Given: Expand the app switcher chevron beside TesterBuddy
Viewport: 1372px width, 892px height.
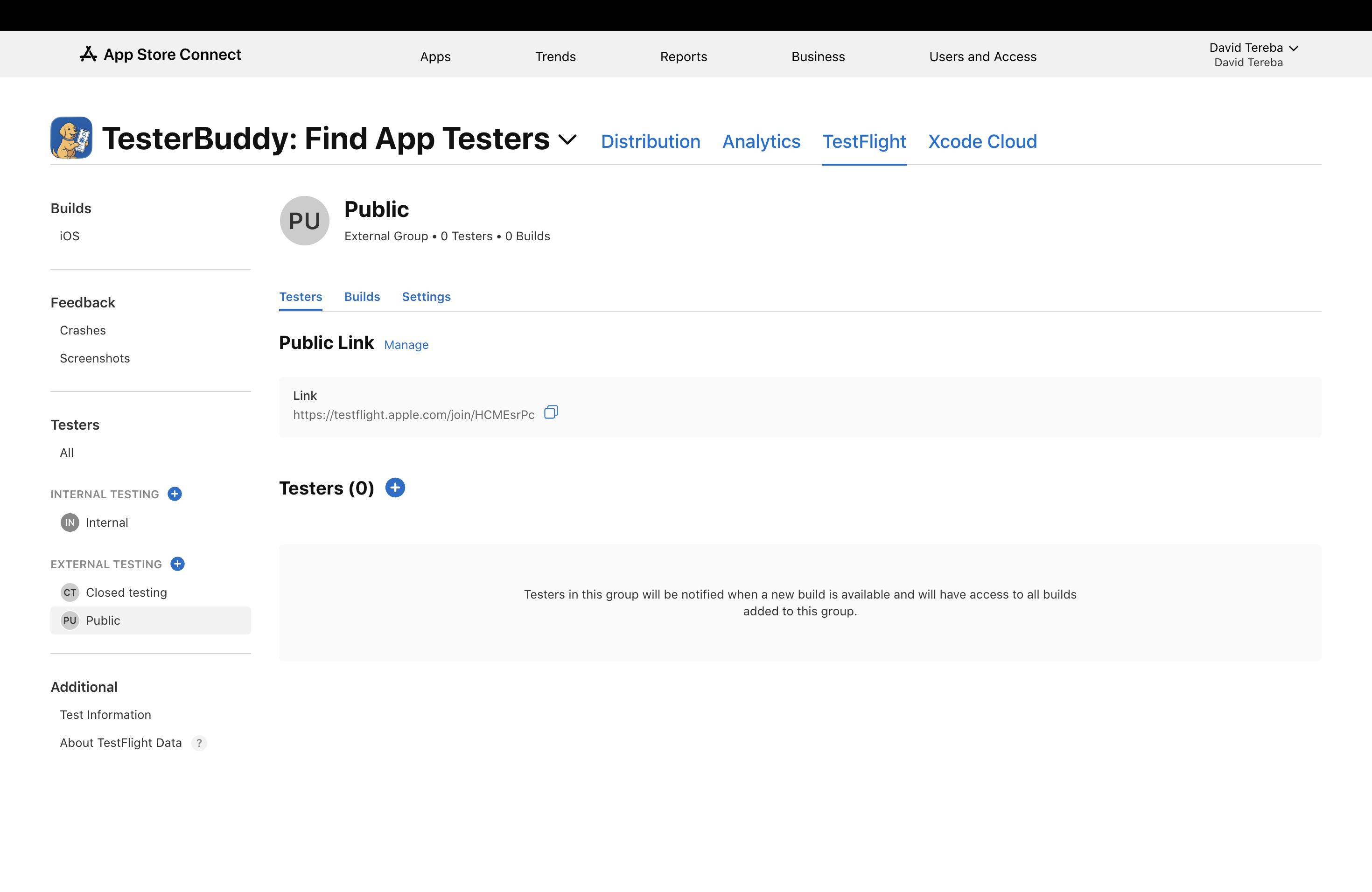Looking at the screenshot, I should (568, 139).
